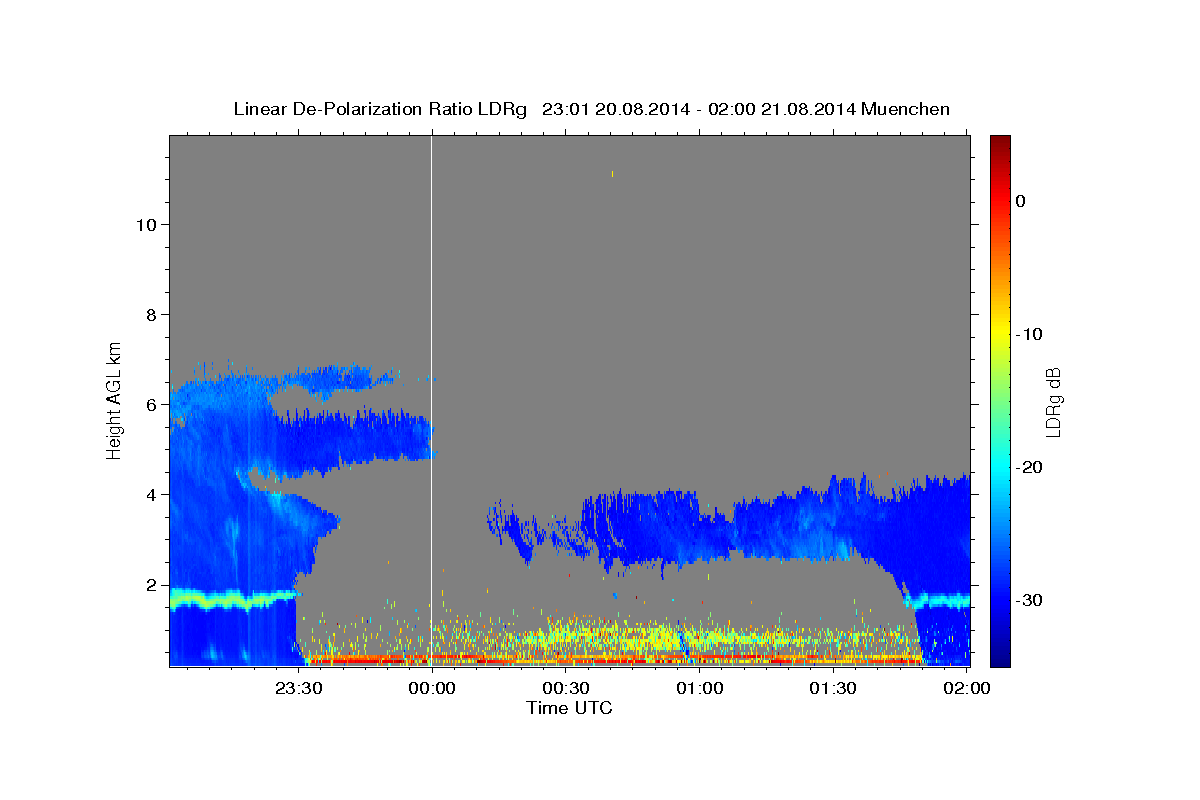Click the '0' colorbar tick label
This screenshot has height=800, width=1200.
coord(1021,201)
